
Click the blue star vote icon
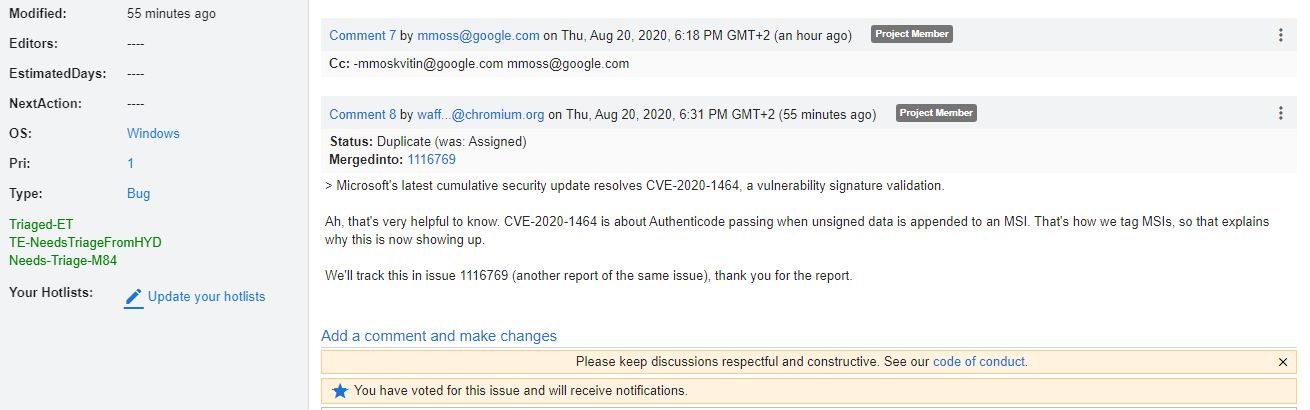(x=340, y=391)
